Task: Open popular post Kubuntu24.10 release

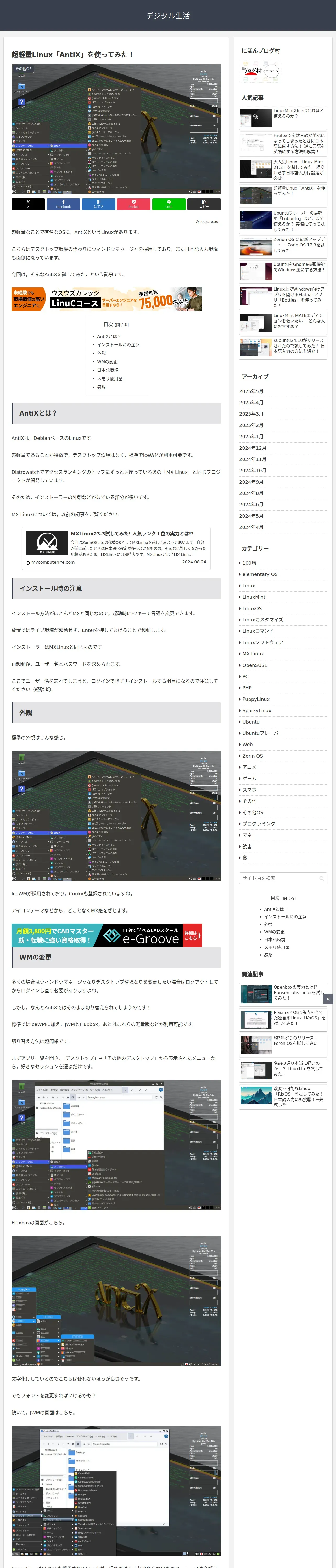Action: (283, 348)
